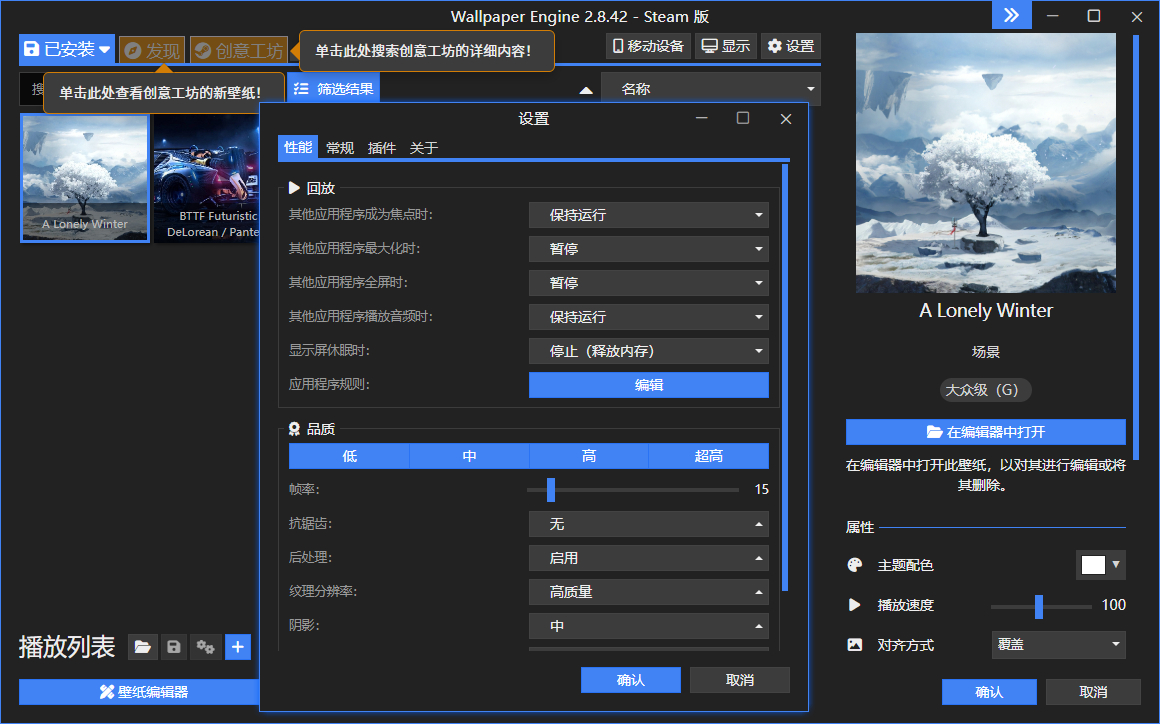Click the theme color palette icon

[x=854, y=565]
